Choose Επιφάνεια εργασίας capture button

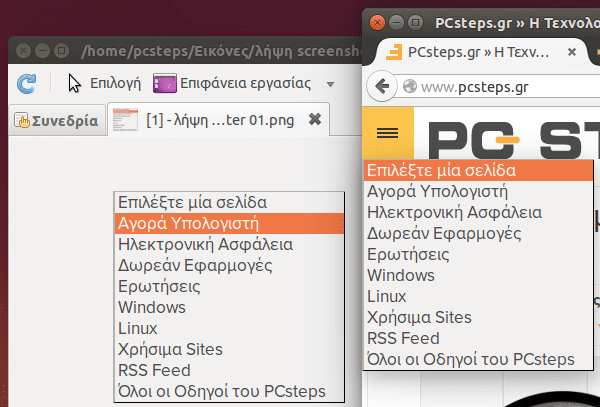coord(232,83)
